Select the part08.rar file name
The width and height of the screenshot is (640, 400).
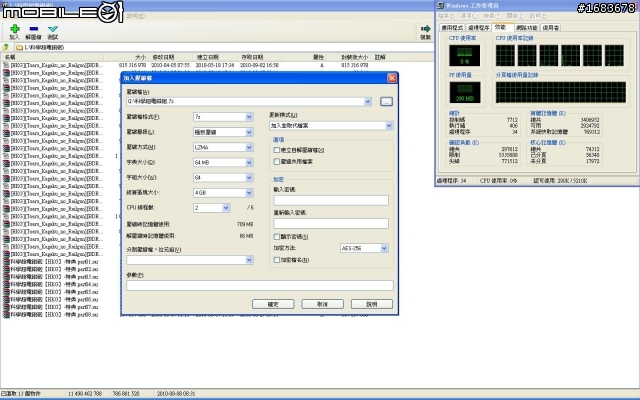pyautogui.click(x=54, y=315)
